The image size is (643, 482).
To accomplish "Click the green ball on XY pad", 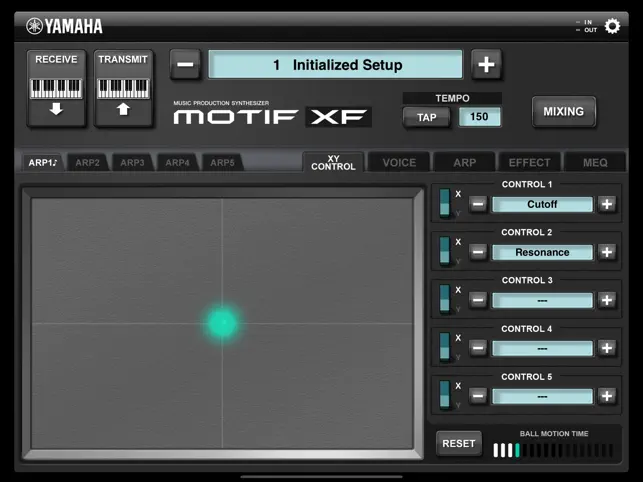I will point(222,322).
